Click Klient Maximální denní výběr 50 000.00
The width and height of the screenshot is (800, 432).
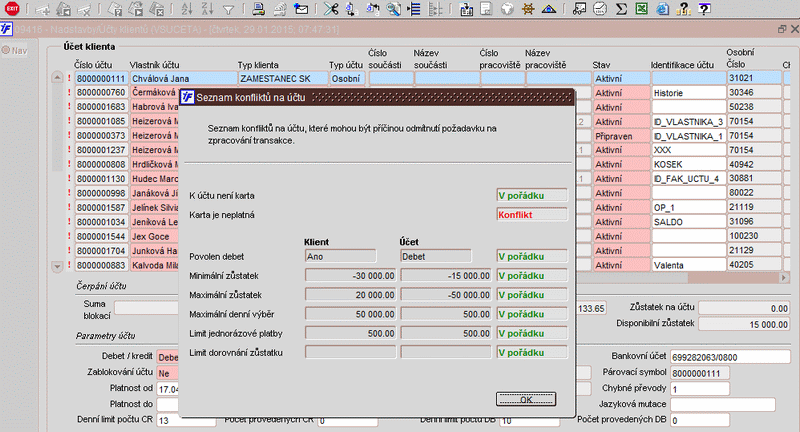[x=351, y=314]
